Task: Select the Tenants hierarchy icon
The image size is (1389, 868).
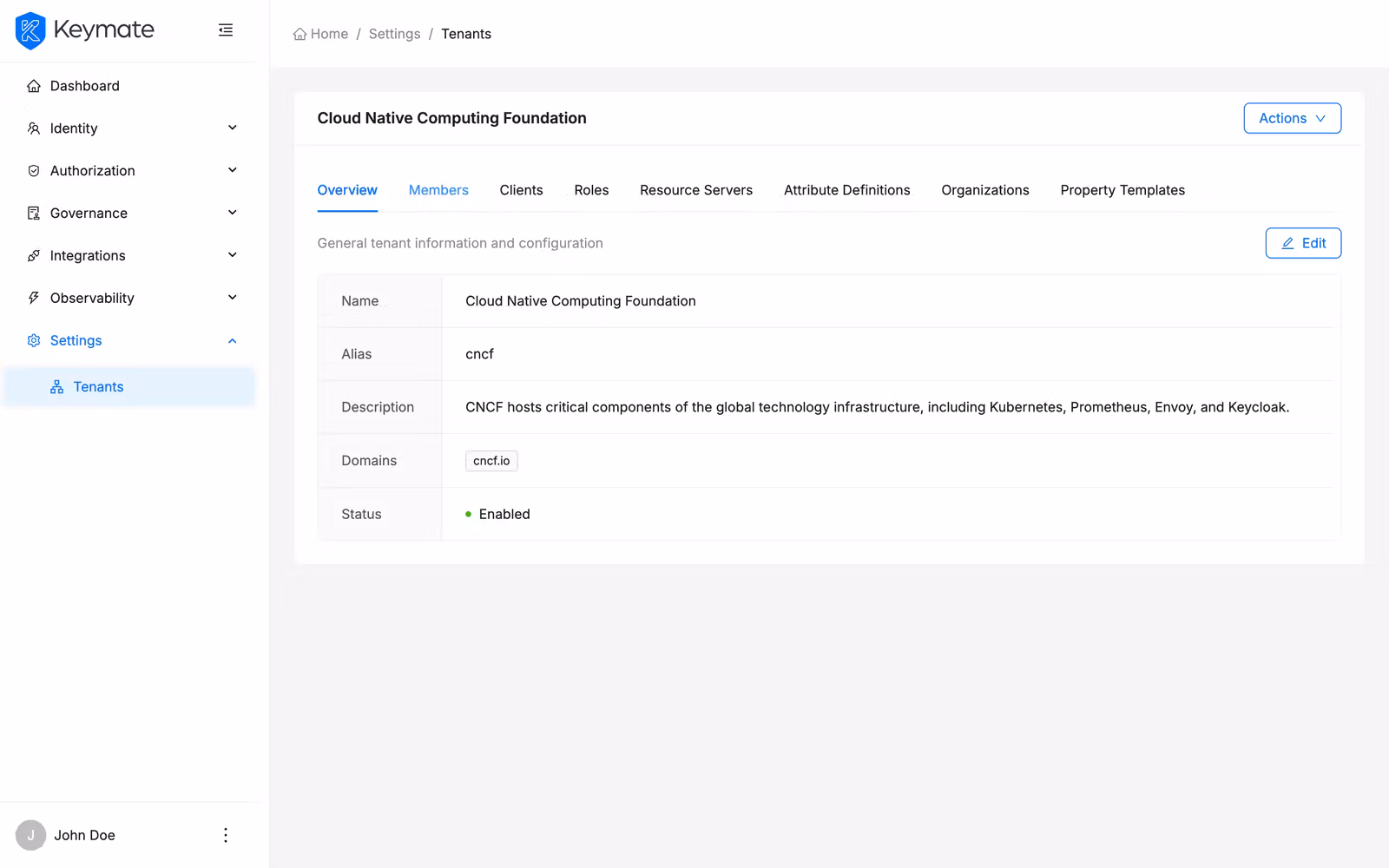Action: pos(57,386)
